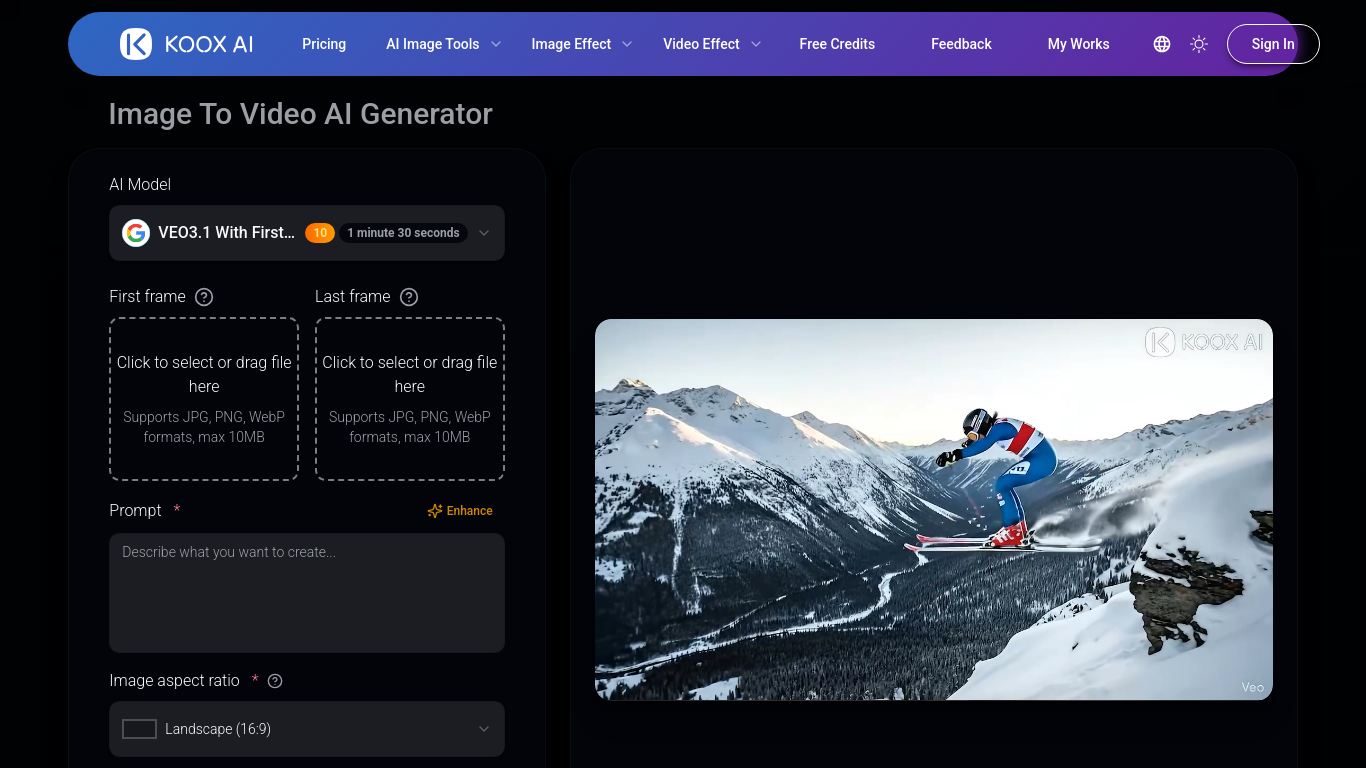Click the Sign In button
The height and width of the screenshot is (768, 1366).
tap(1272, 44)
